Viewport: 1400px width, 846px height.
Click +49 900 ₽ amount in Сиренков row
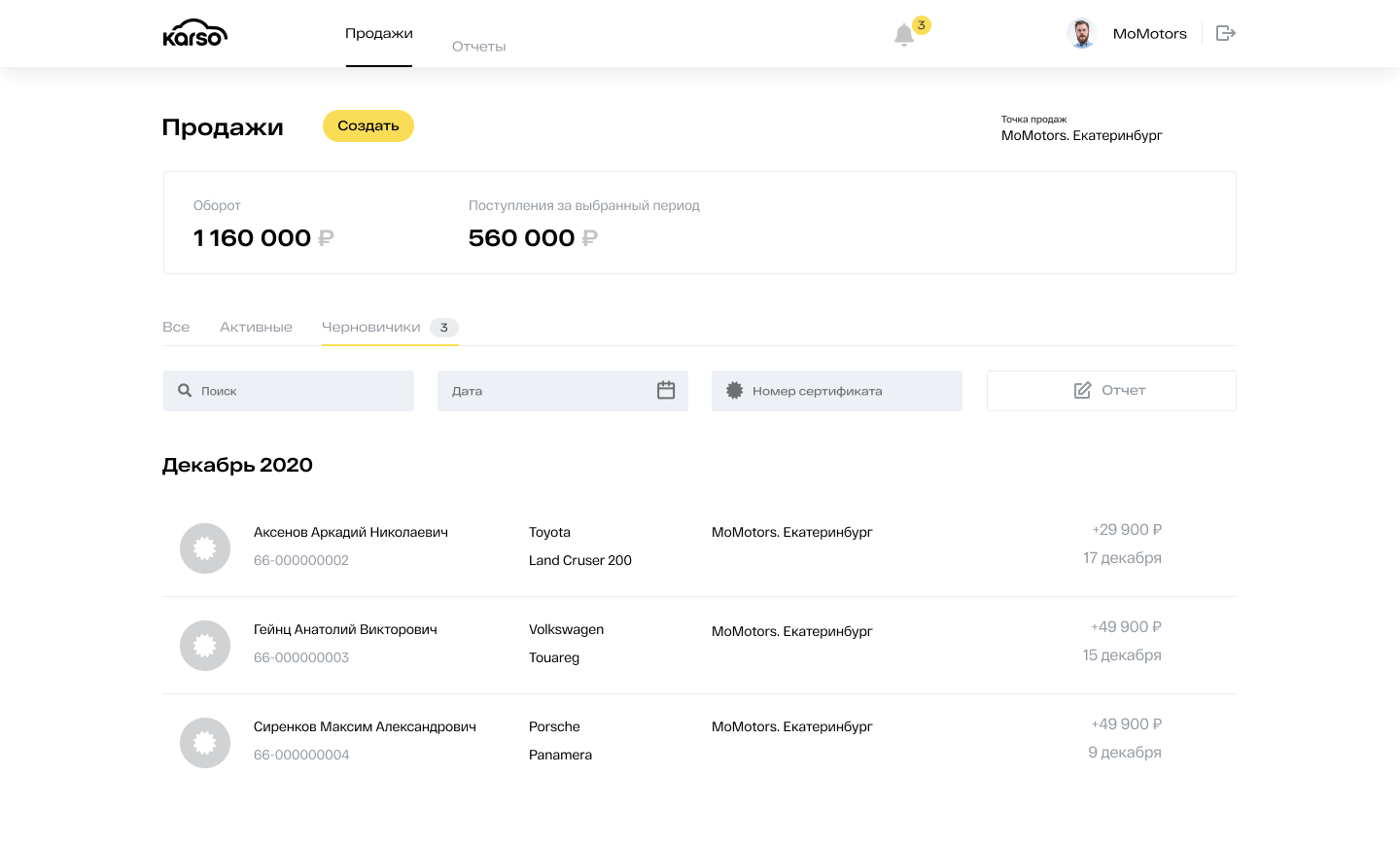(x=1126, y=723)
